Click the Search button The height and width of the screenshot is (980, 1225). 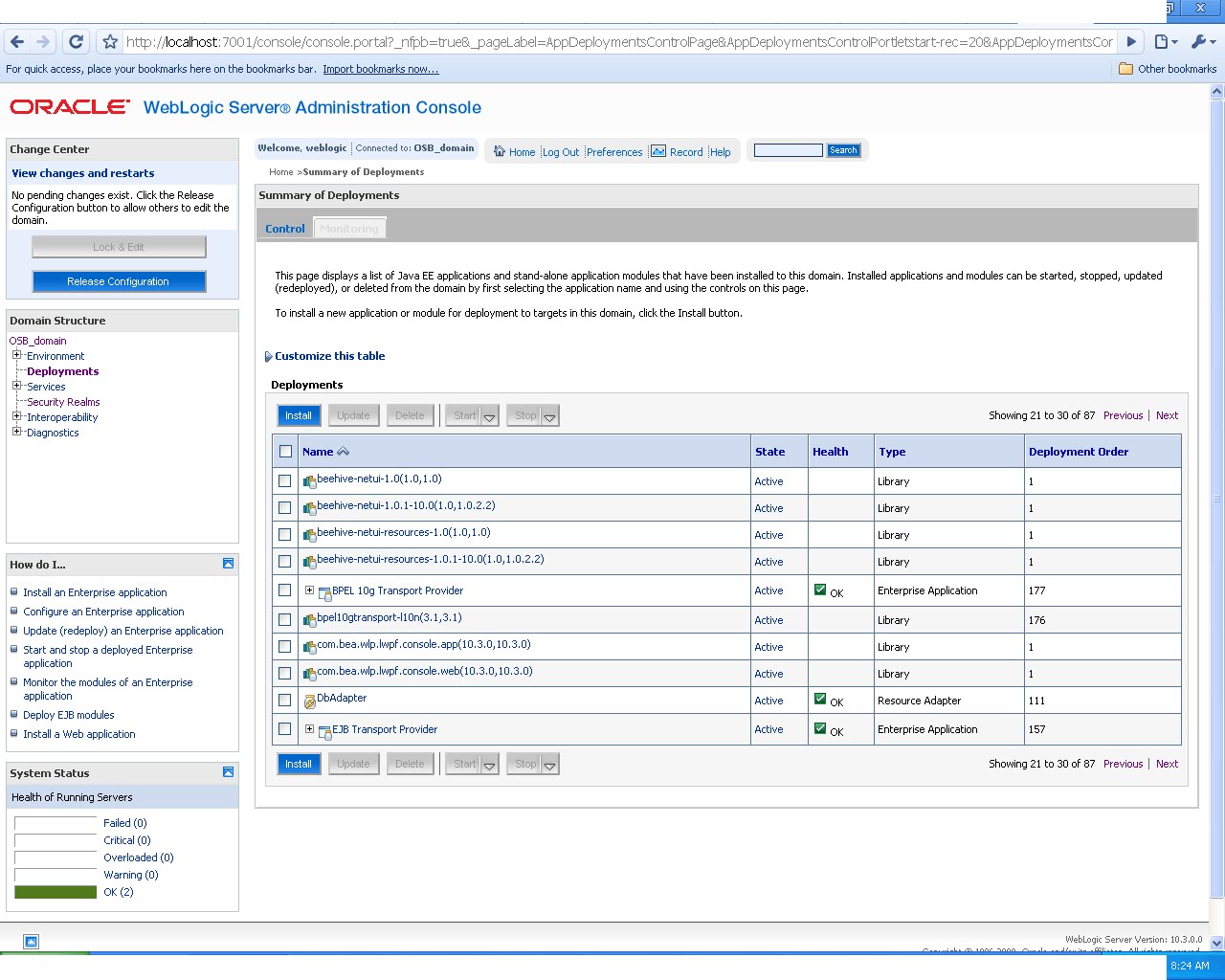(x=843, y=150)
